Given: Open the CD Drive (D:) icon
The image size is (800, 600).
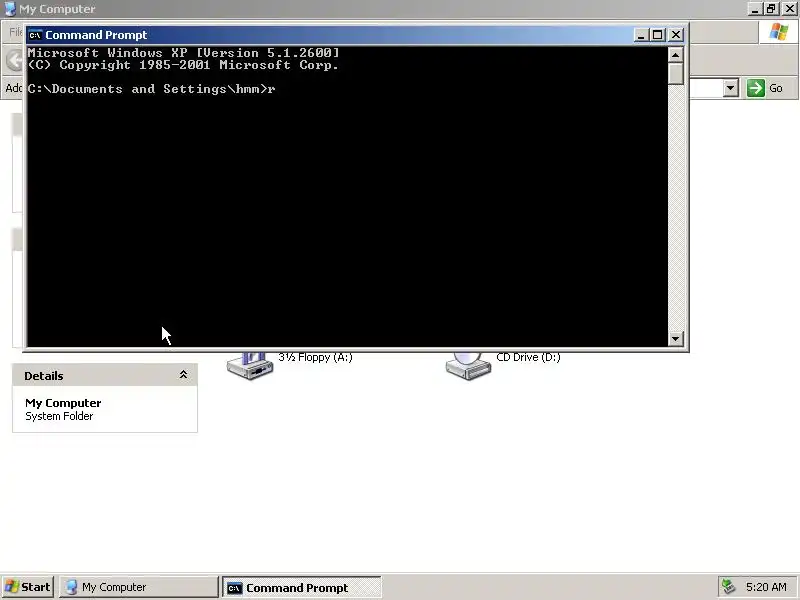Looking at the screenshot, I should point(468,365).
